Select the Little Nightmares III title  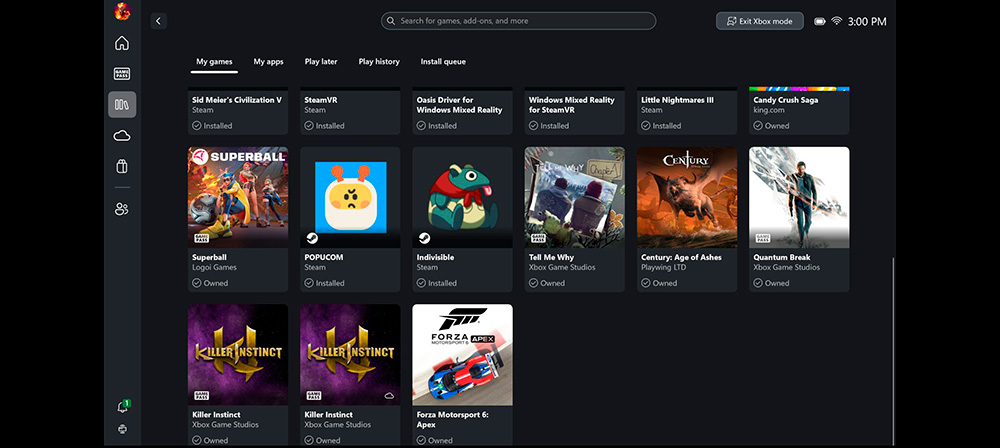point(677,100)
